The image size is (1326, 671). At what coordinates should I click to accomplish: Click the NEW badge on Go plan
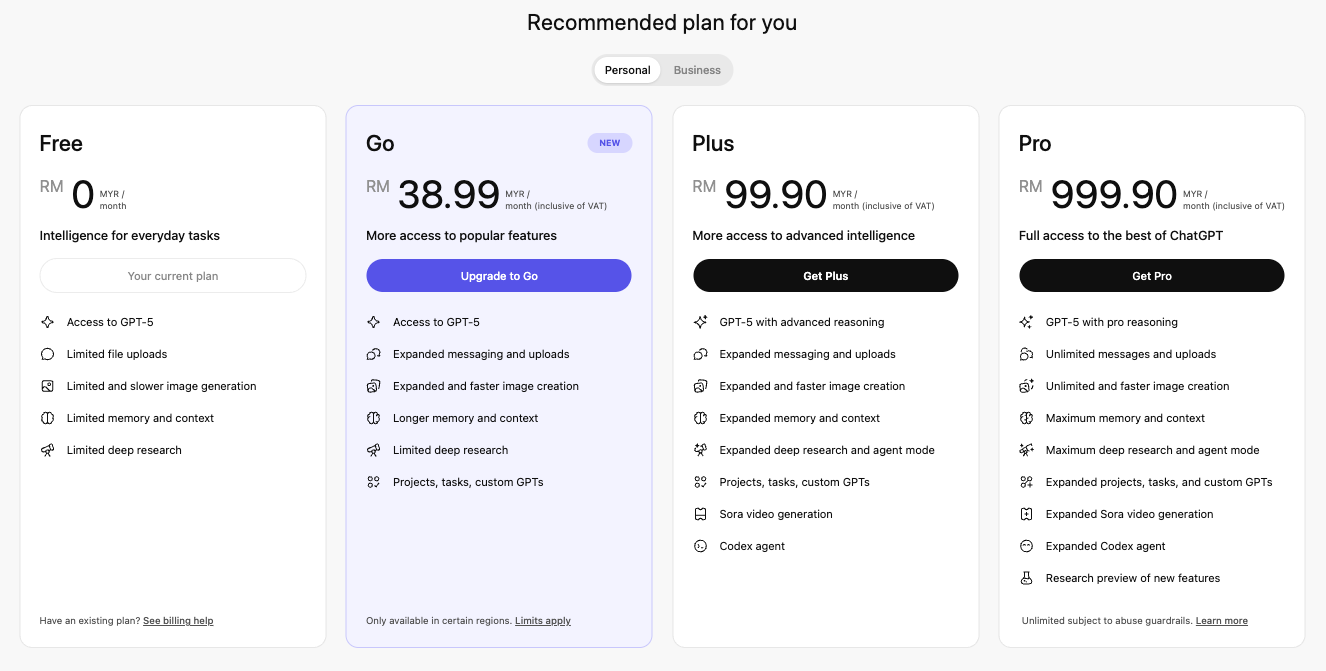pyautogui.click(x=610, y=143)
